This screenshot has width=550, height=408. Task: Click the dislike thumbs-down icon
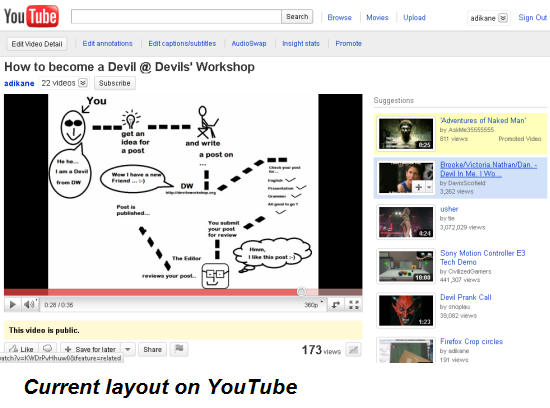47,349
